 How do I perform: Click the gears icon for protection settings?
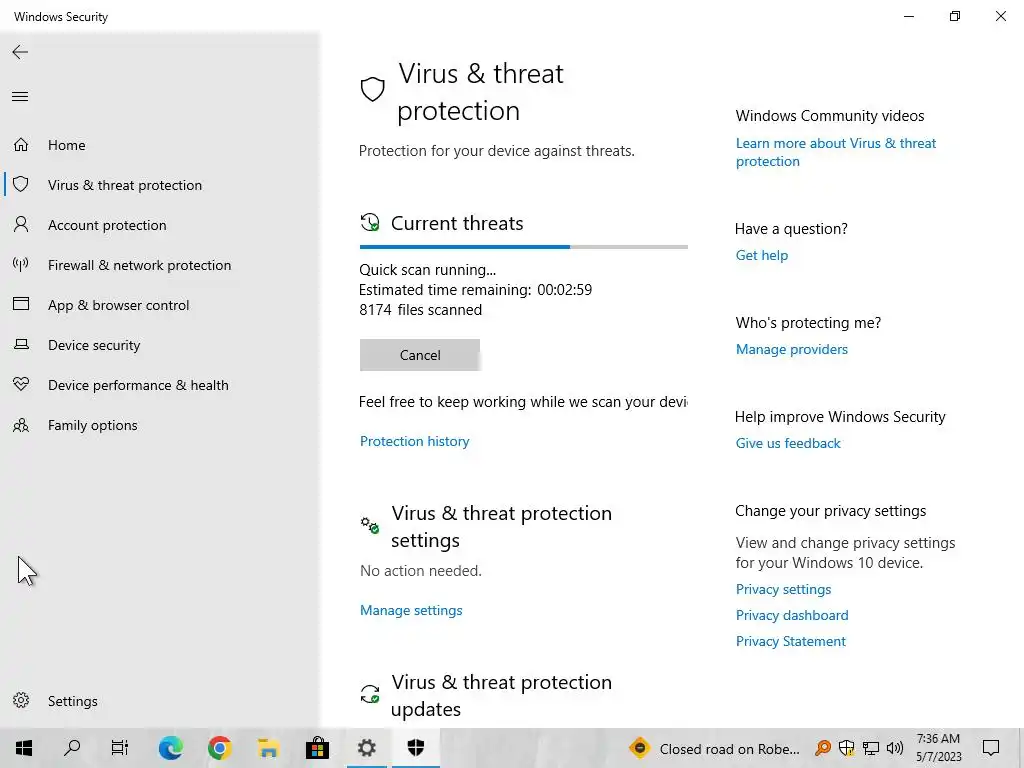(370, 524)
